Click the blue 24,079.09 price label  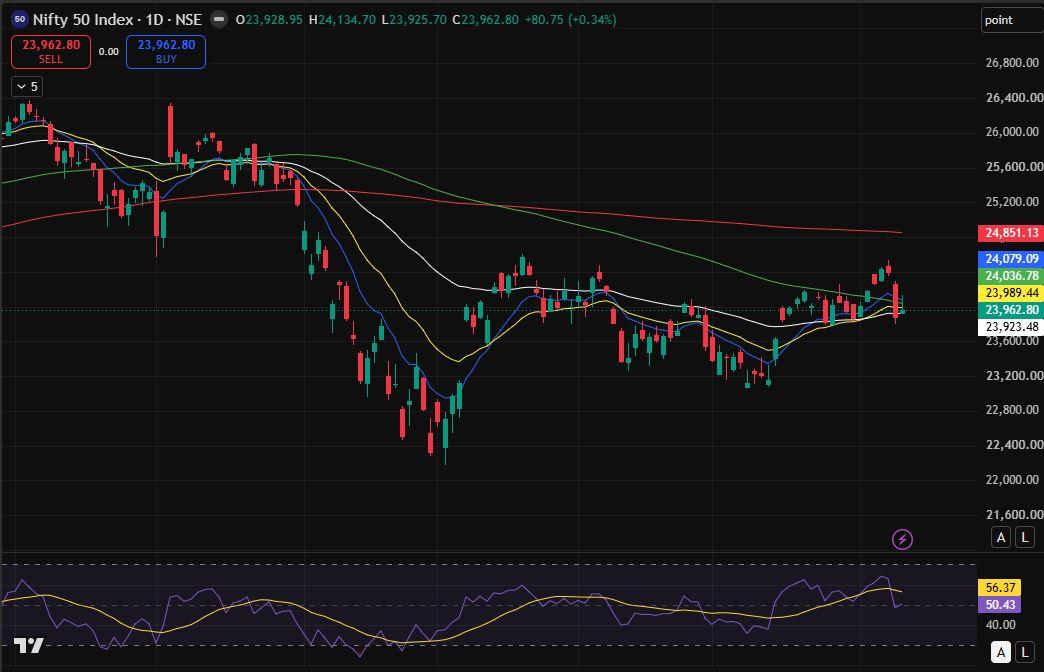1011,258
